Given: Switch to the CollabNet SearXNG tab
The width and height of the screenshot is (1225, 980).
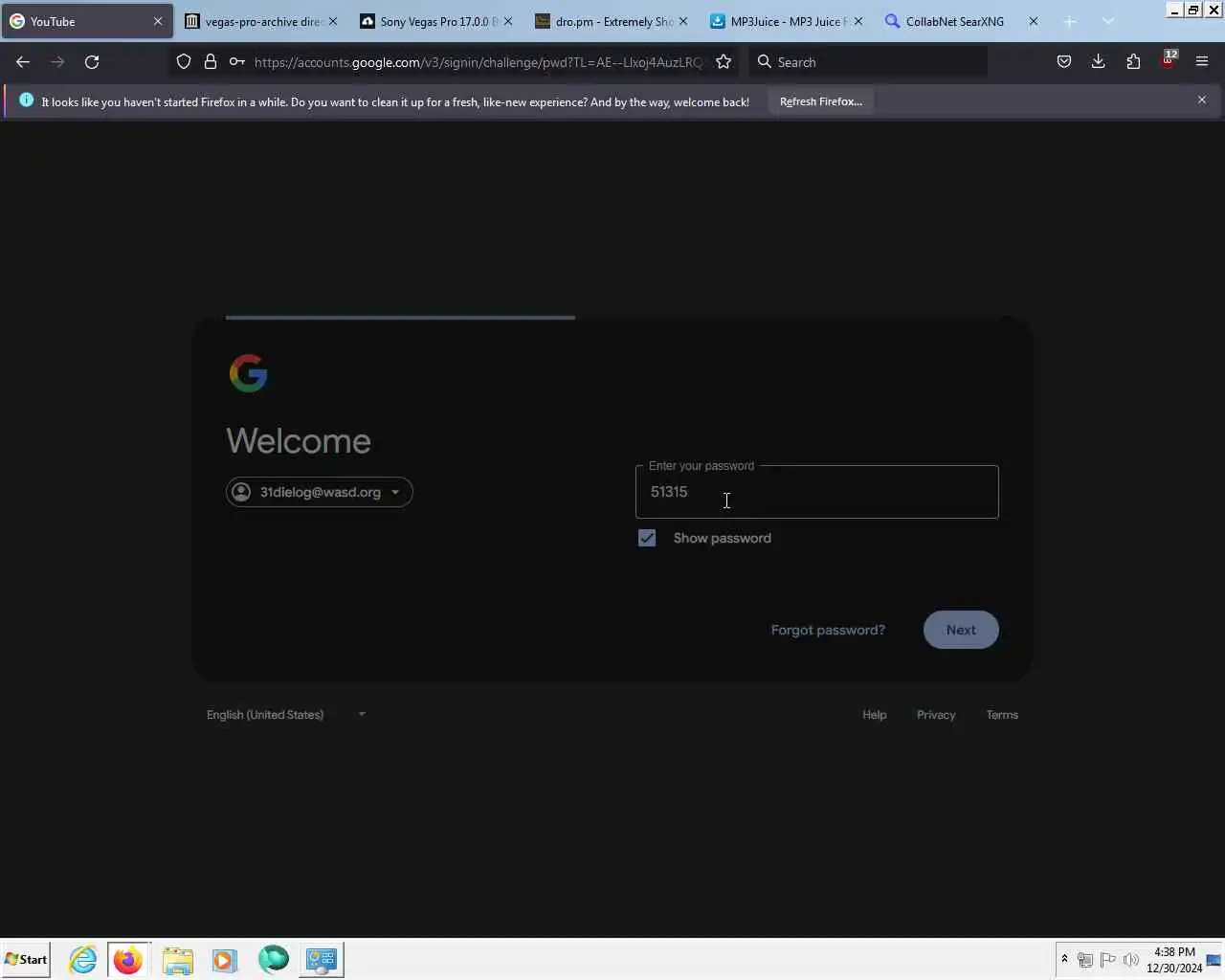Looking at the screenshot, I should click(962, 21).
